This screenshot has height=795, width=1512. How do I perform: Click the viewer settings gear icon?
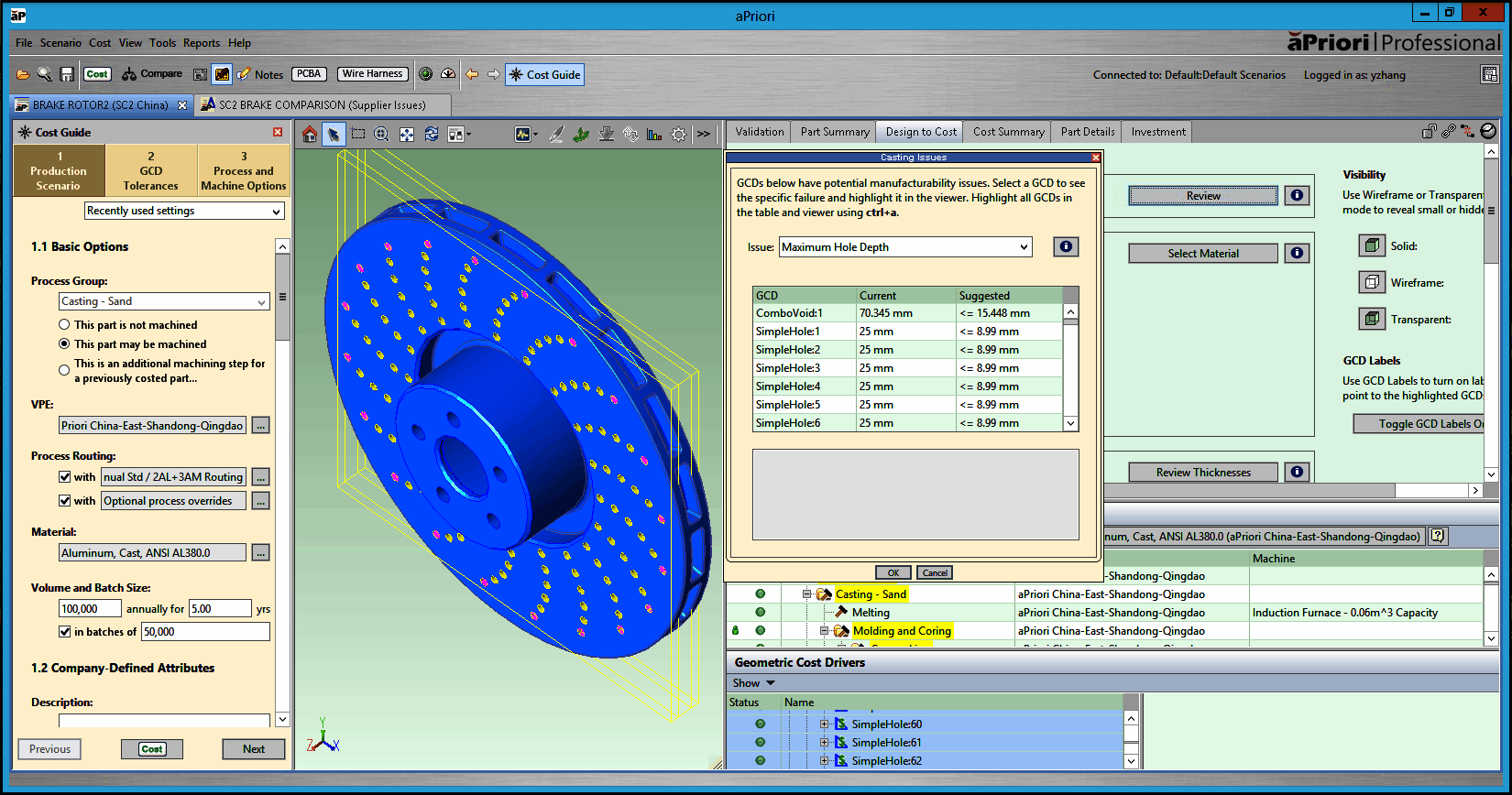(678, 135)
